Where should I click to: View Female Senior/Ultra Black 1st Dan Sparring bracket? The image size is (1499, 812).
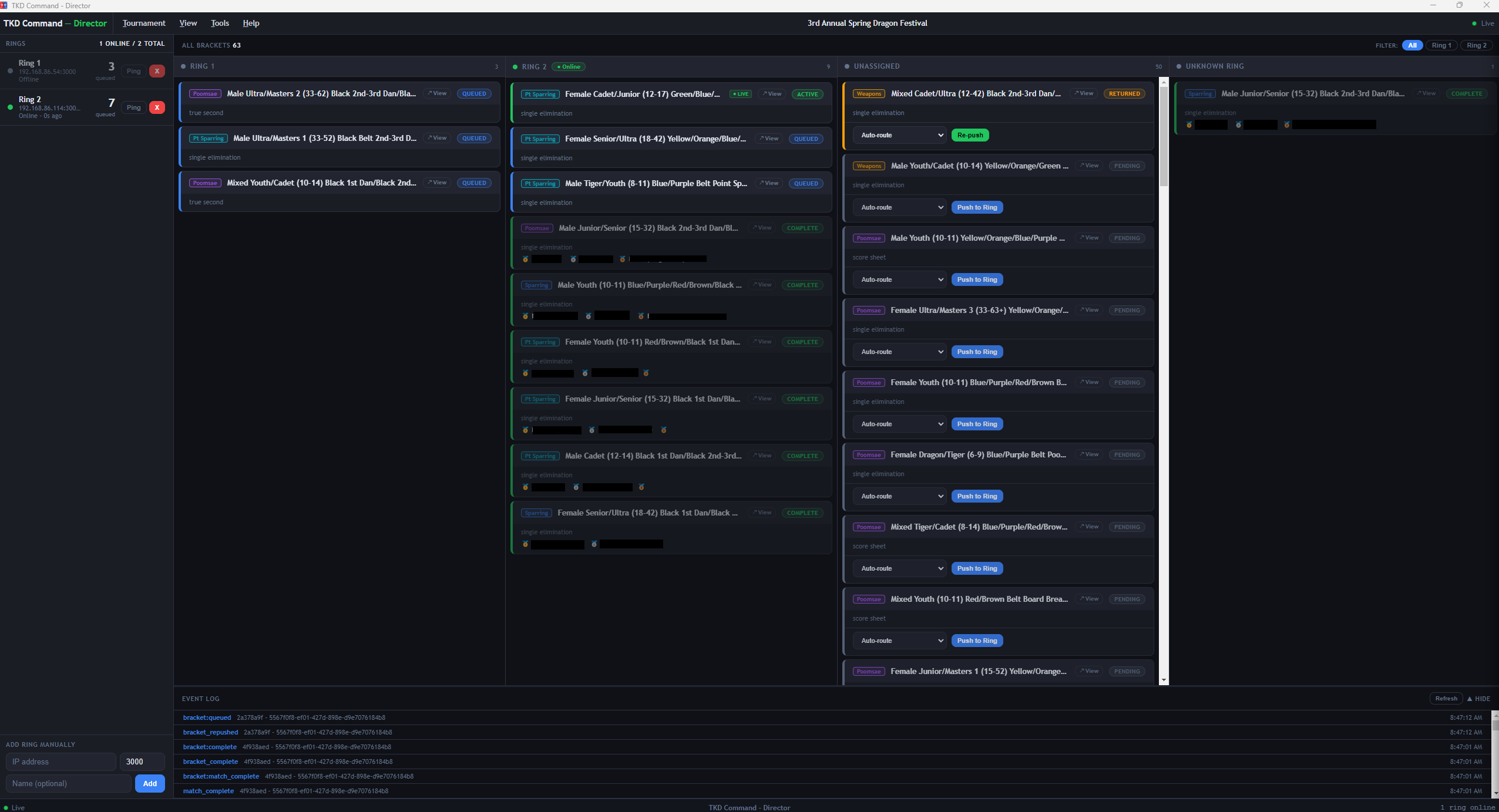(x=762, y=513)
